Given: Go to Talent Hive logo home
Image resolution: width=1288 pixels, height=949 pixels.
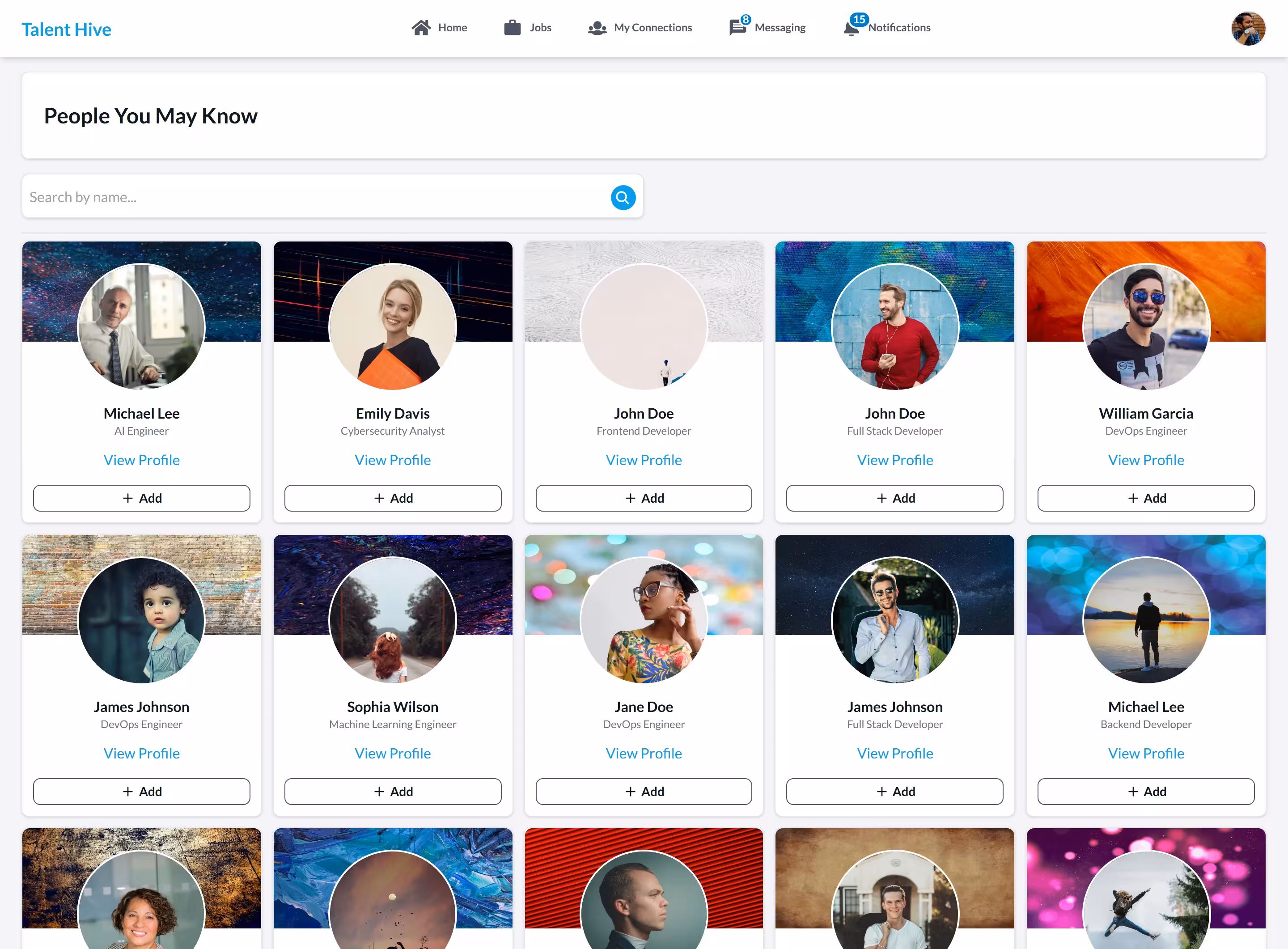Looking at the screenshot, I should [x=66, y=30].
